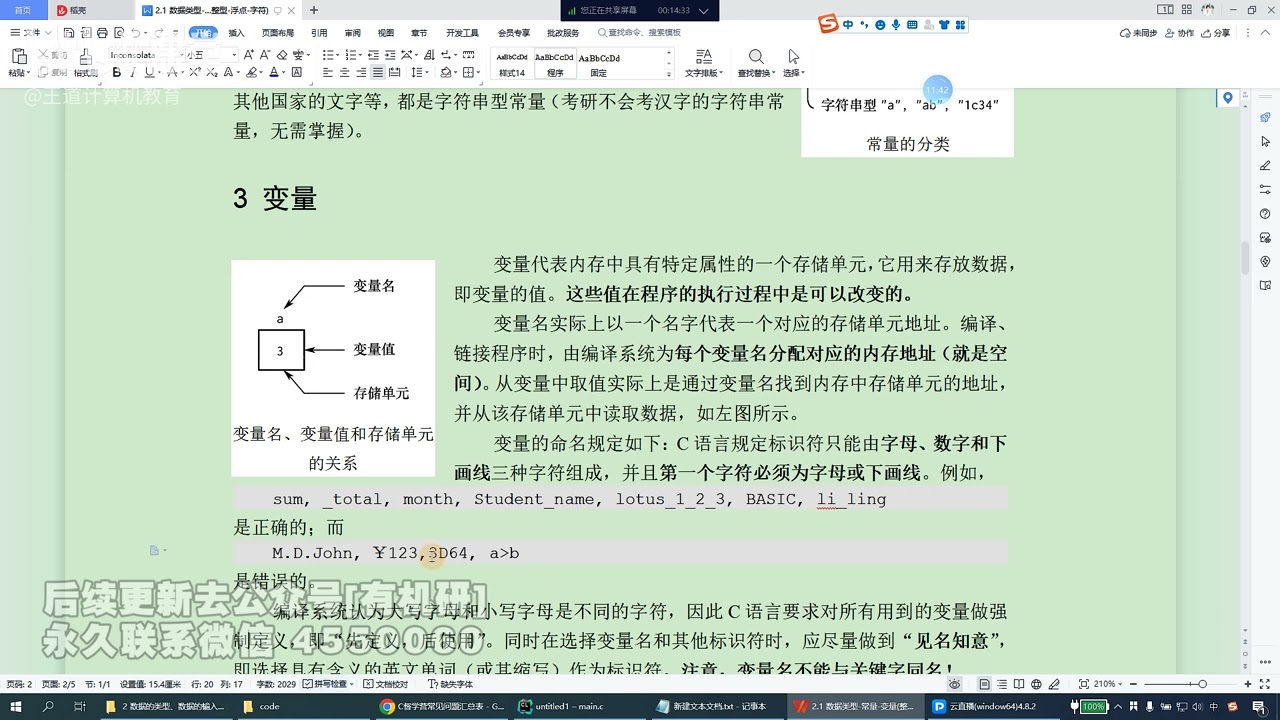Click the 未同步 sync button
The image size is (1280, 720).
tap(1138, 33)
